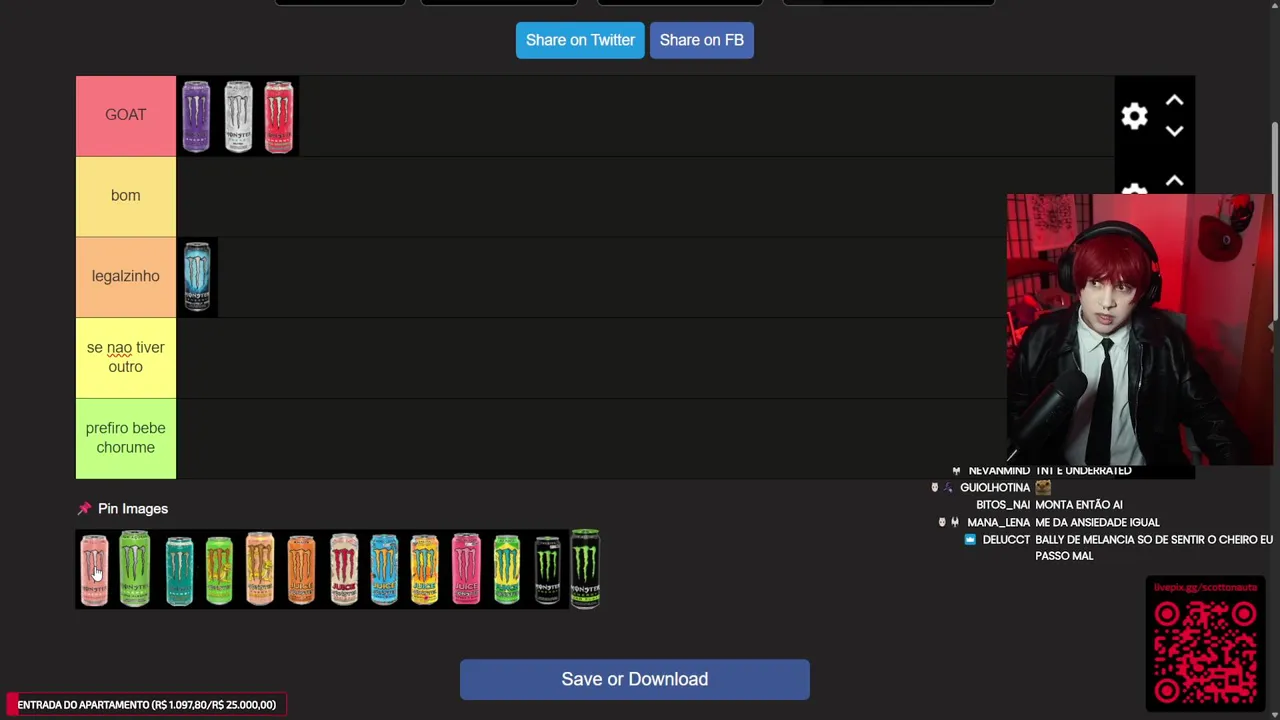Click chat username BITOS_NAI
Image resolution: width=1280 pixels, height=720 pixels.
click(x=1003, y=505)
